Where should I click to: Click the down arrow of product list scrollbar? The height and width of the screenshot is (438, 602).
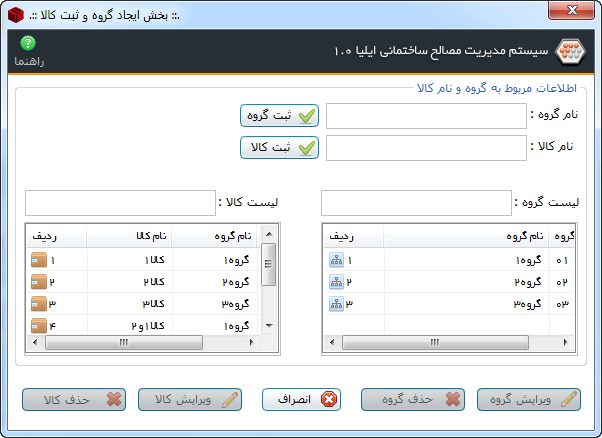pos(268,325)
